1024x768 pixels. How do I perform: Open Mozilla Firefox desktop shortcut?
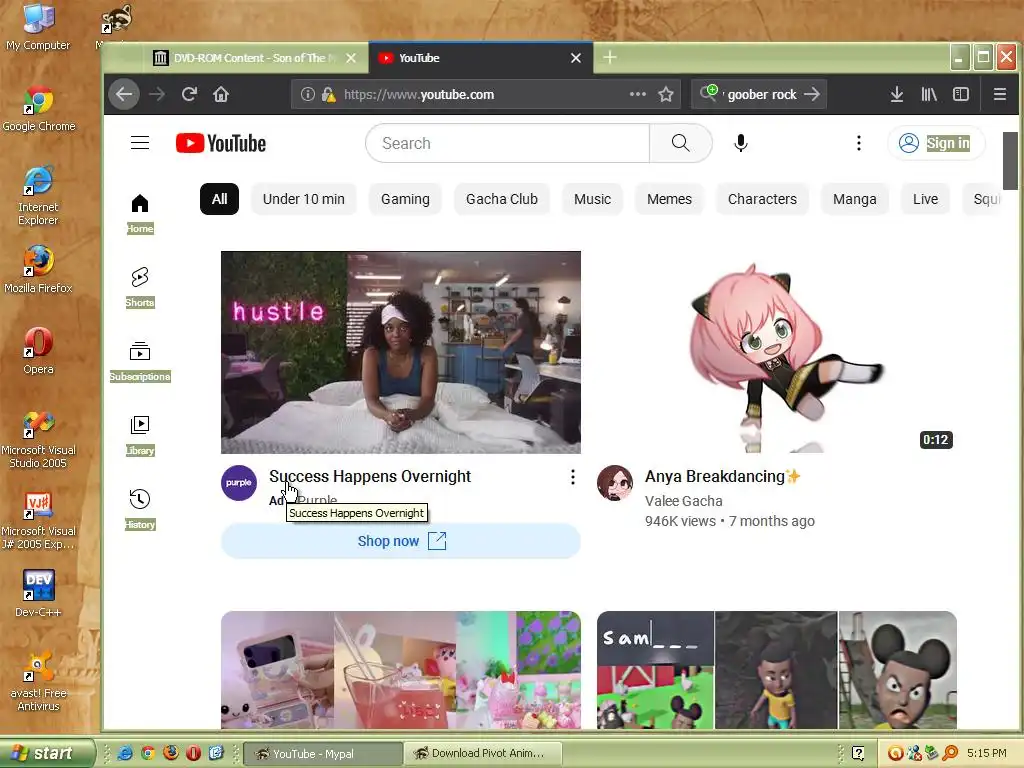pyautogui.click(x=39, y=269)
